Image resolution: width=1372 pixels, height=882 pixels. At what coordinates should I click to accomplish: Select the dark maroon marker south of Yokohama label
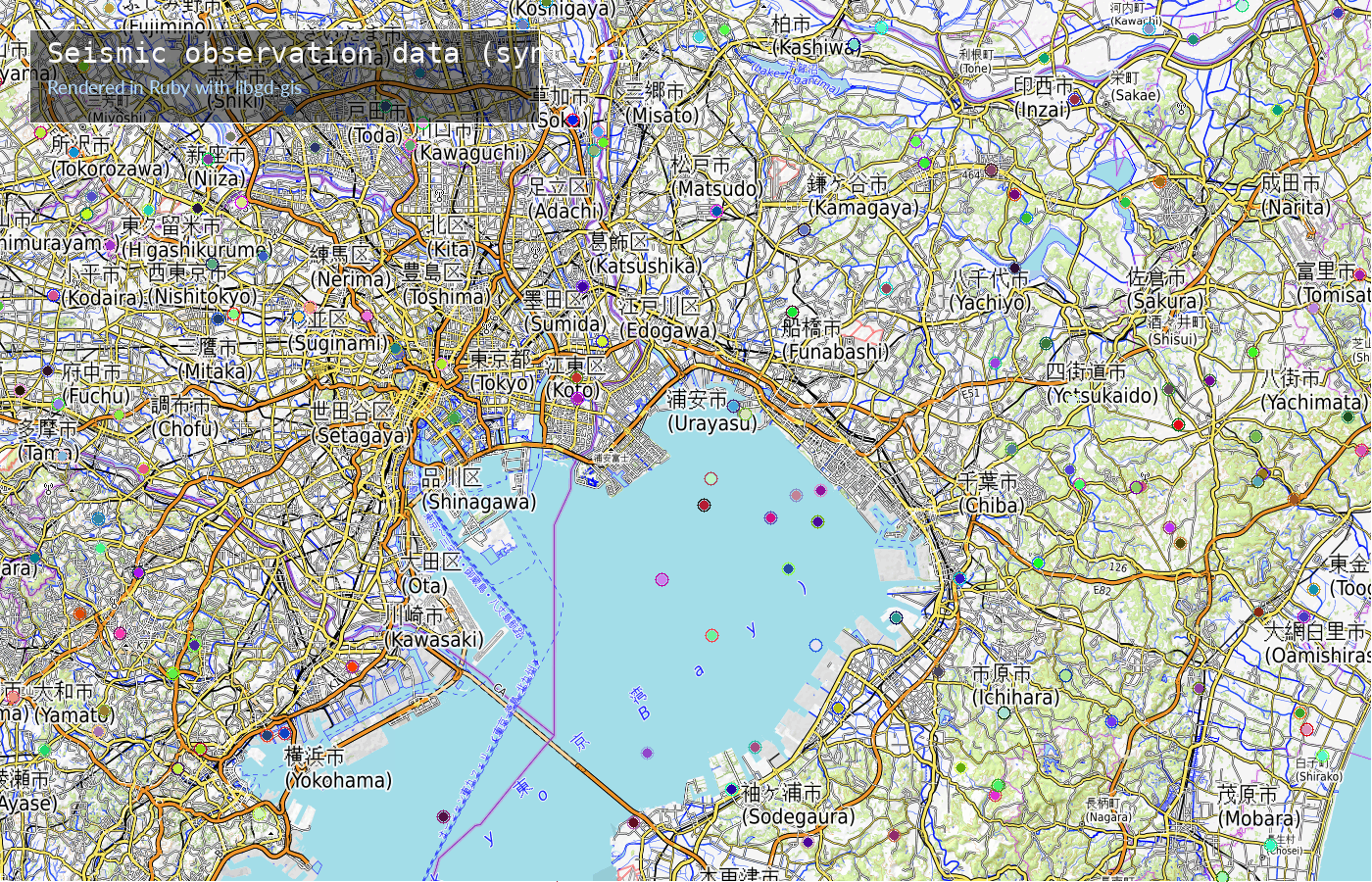click(443, 816)
